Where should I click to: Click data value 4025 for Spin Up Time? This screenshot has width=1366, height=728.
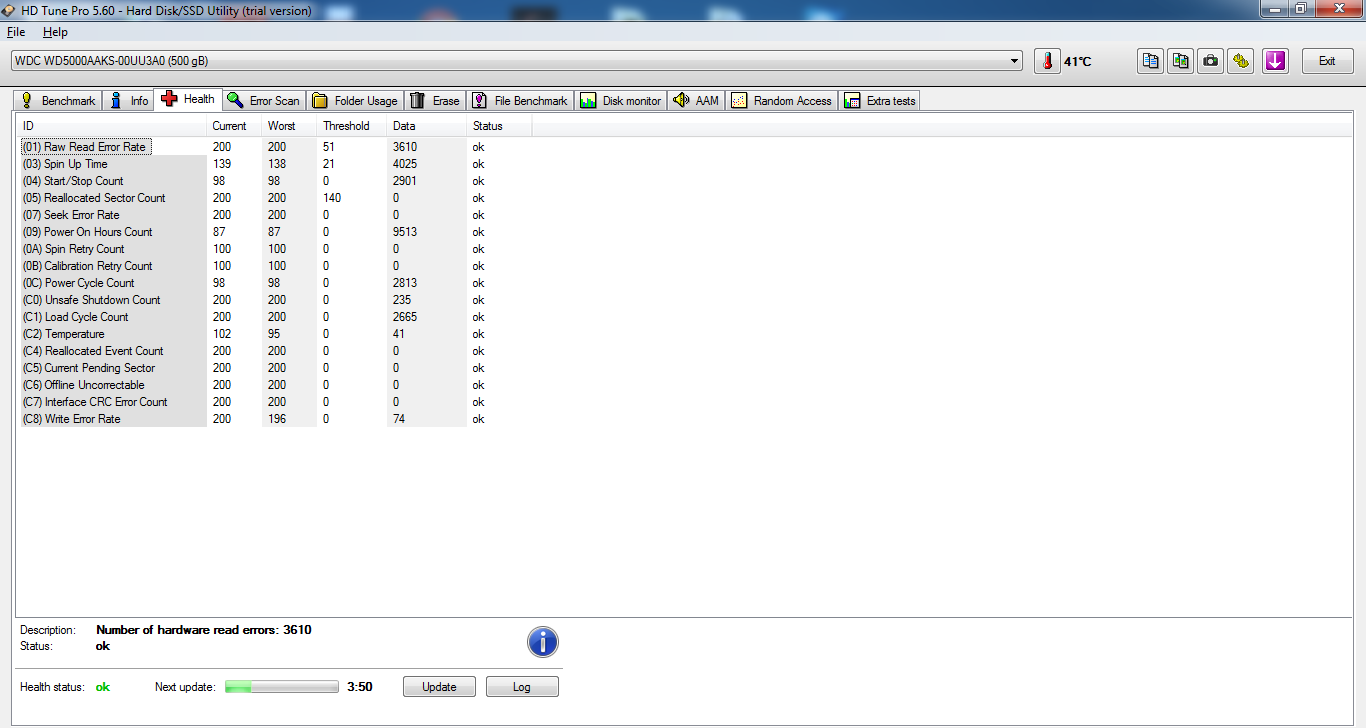pos(405,164)
